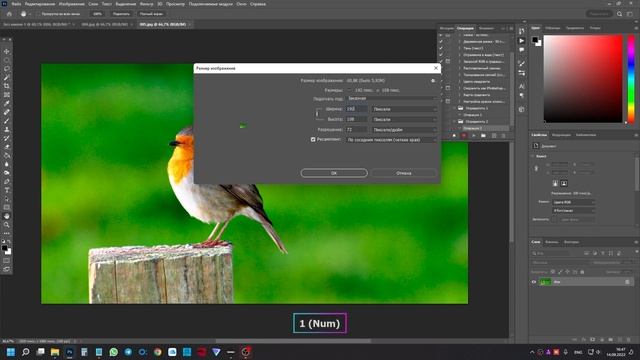Click Play selection in Actions panel footer
The width and height of the screenshot is (640, 360).
pos(473,136)
